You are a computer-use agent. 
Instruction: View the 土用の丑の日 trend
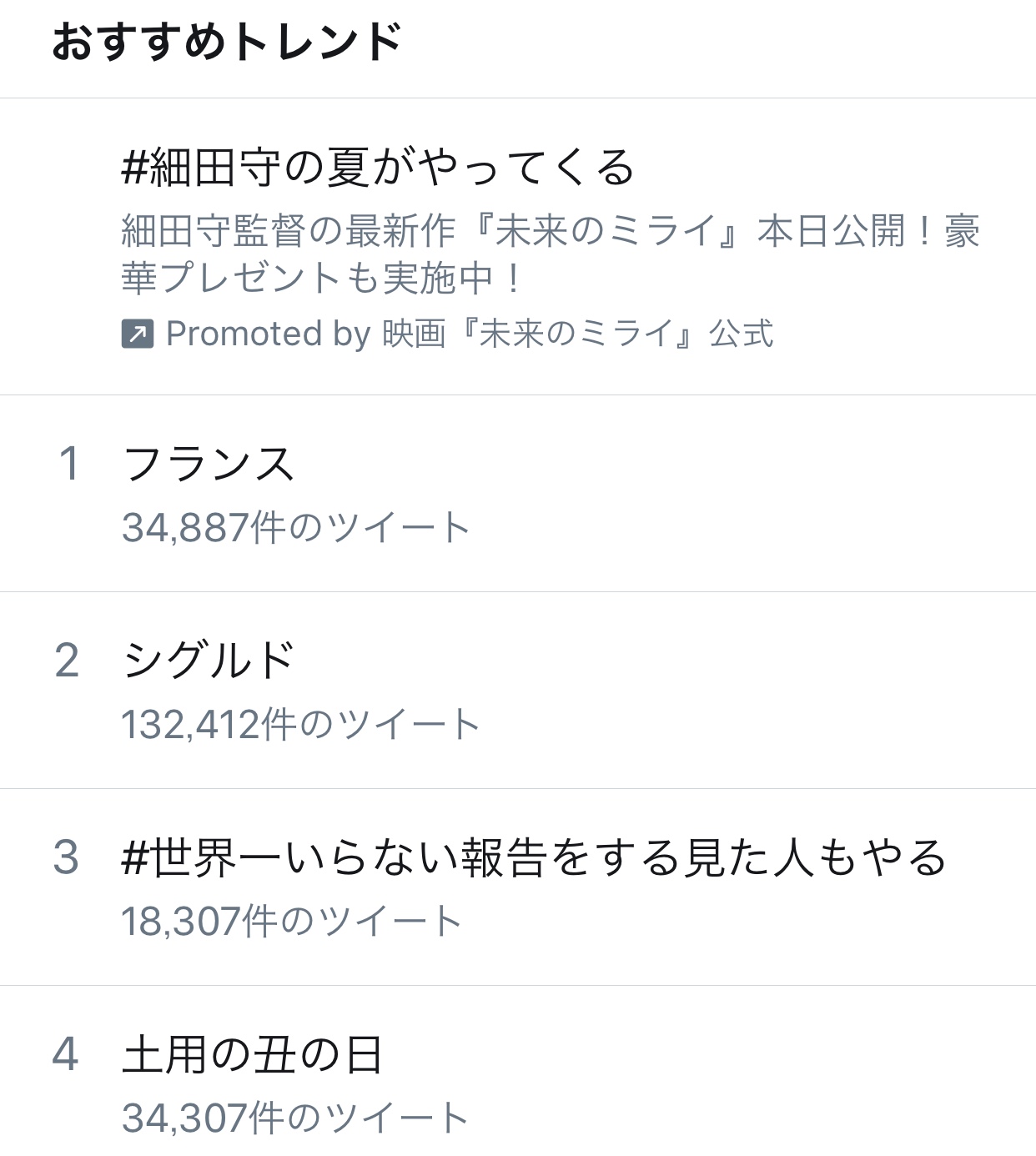[252, 1055]
